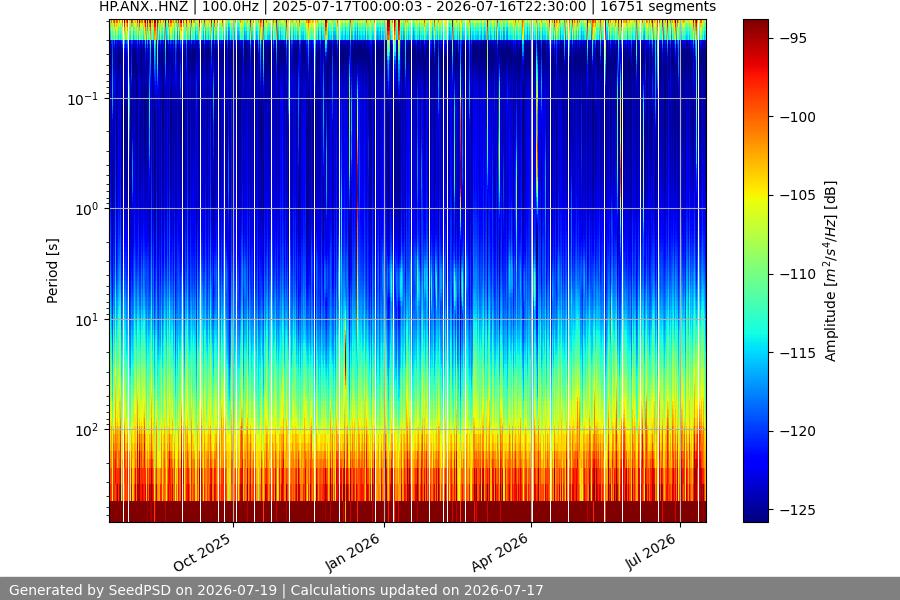900x600 pixels.
Task: Click the 'Oct 2025' x-axis tick label
Action: 202,552
